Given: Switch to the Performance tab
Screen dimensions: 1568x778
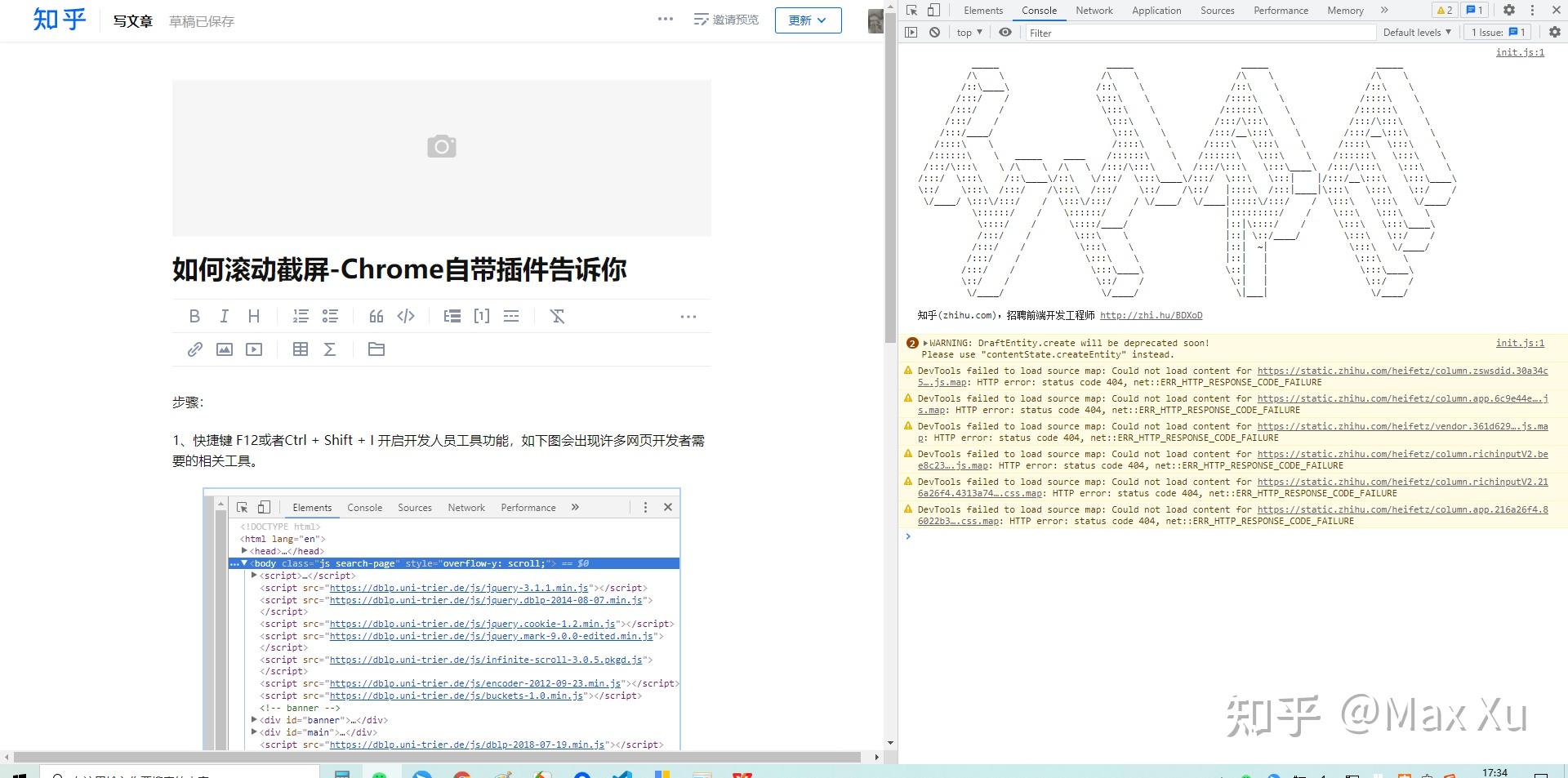Looking at the screenshot, I should (x=1281, y=10).
